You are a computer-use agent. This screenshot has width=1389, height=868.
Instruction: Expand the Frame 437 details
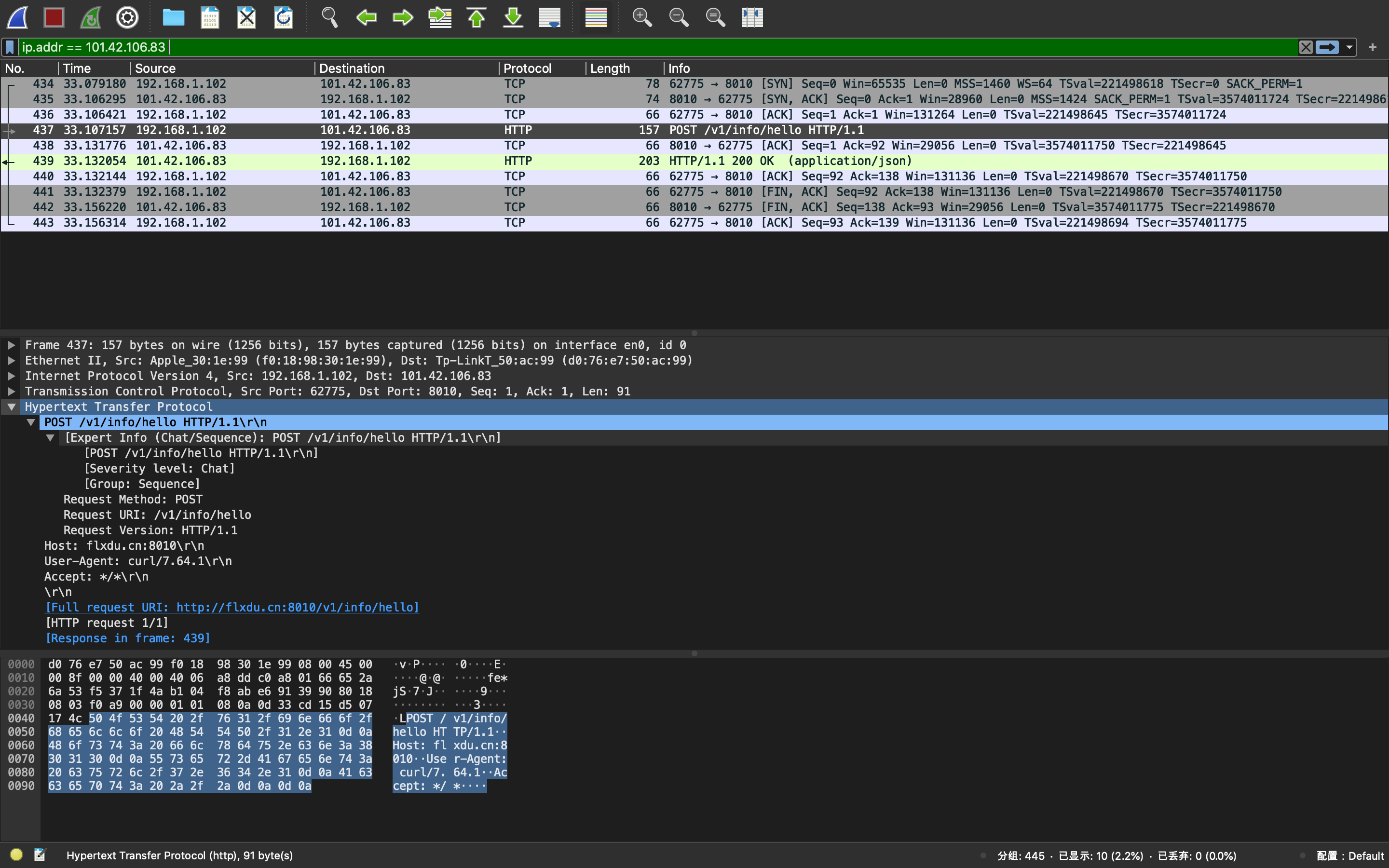tap(11, 345)
